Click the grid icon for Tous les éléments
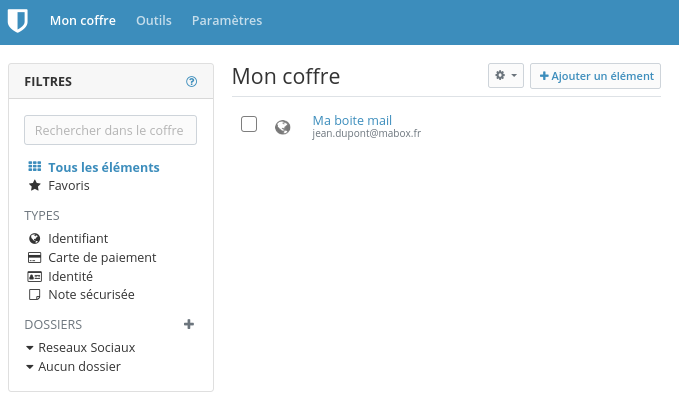The image size is (679, 418). pyautogui.click(x=35, y=166)
